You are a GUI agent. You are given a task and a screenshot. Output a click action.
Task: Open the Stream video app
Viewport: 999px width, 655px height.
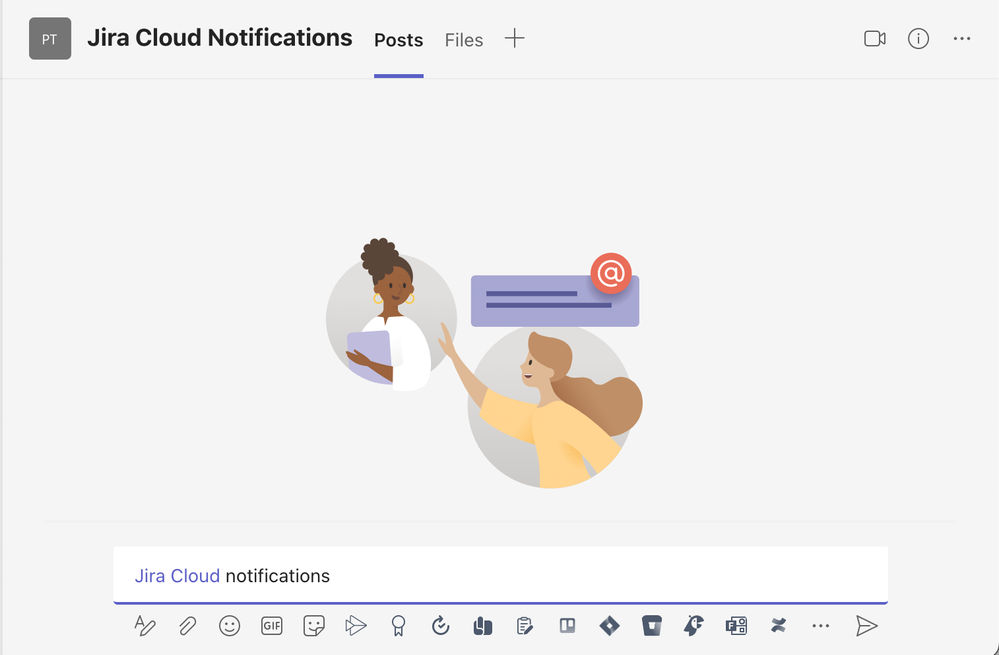pos(356,625)
